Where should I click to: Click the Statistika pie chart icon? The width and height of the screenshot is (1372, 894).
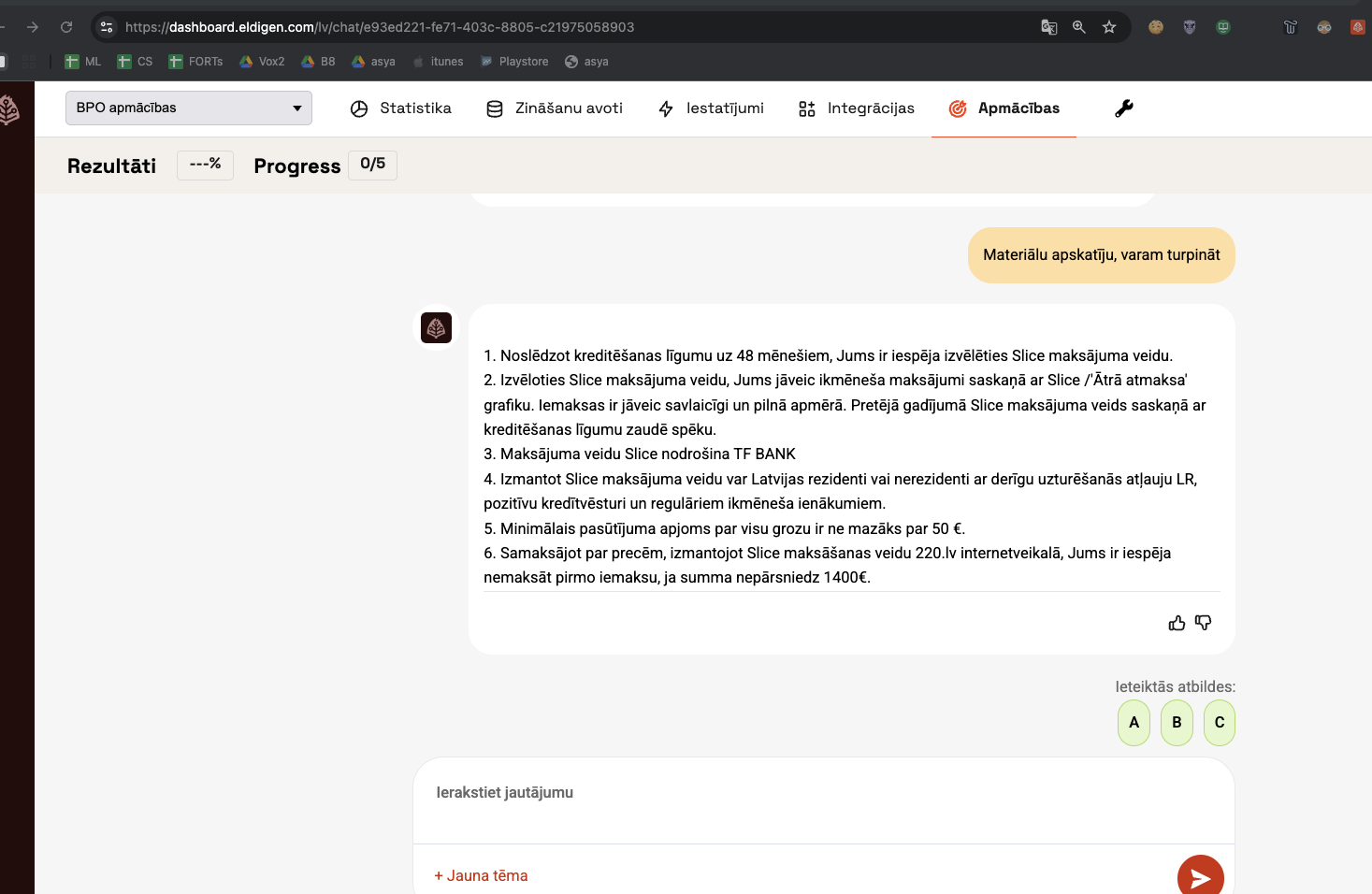click(359, 108)
